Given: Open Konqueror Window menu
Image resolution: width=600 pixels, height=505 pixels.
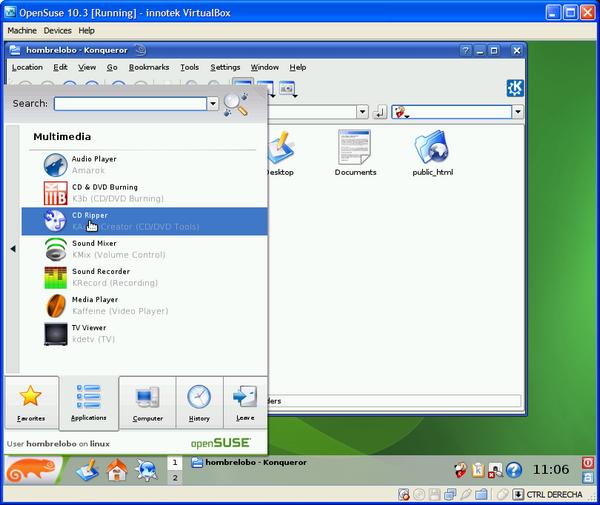Looking at the screenshot, I should pyautogui.click(x=264, y=67).
